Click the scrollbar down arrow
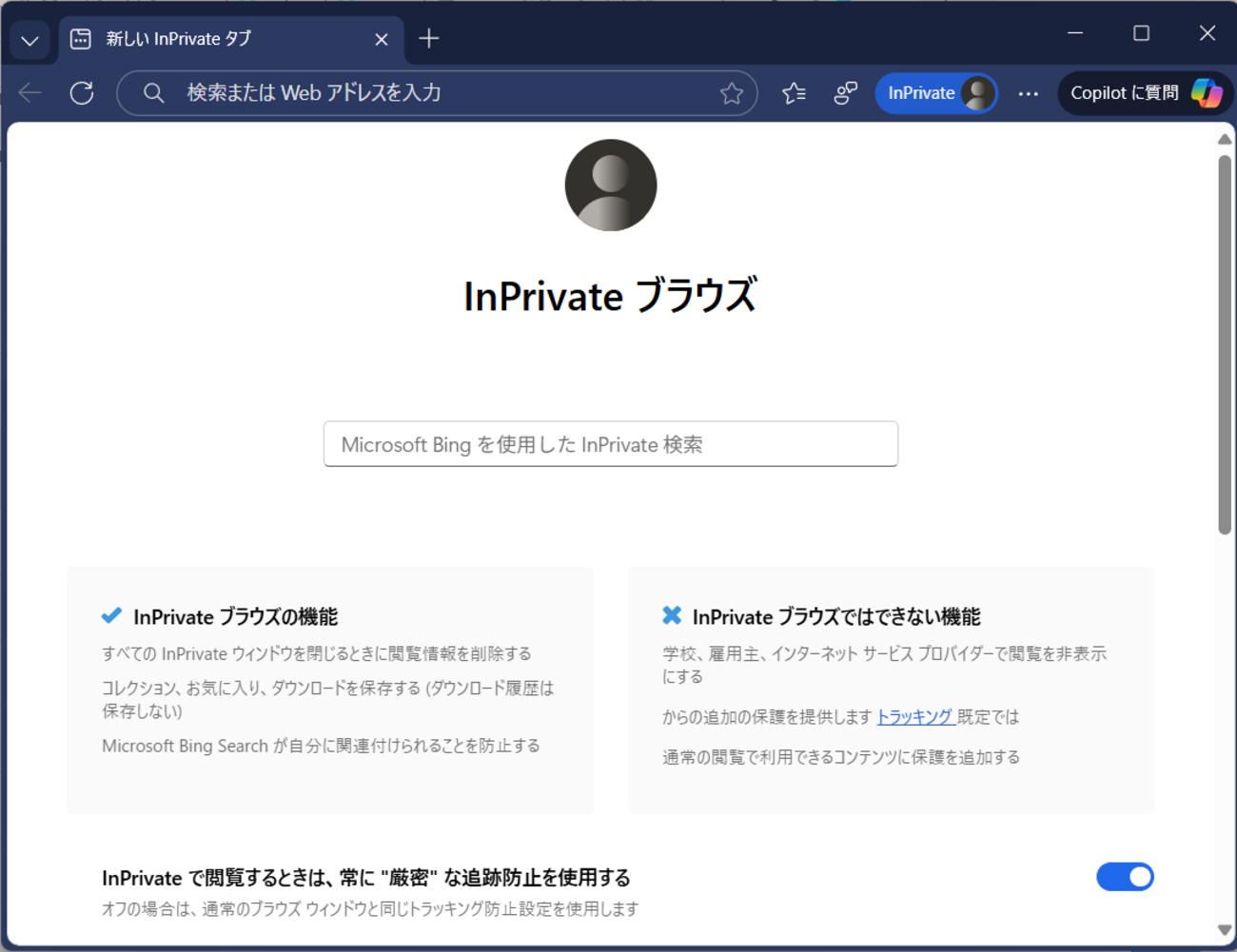The image size is (1237, 952). 1225,930
